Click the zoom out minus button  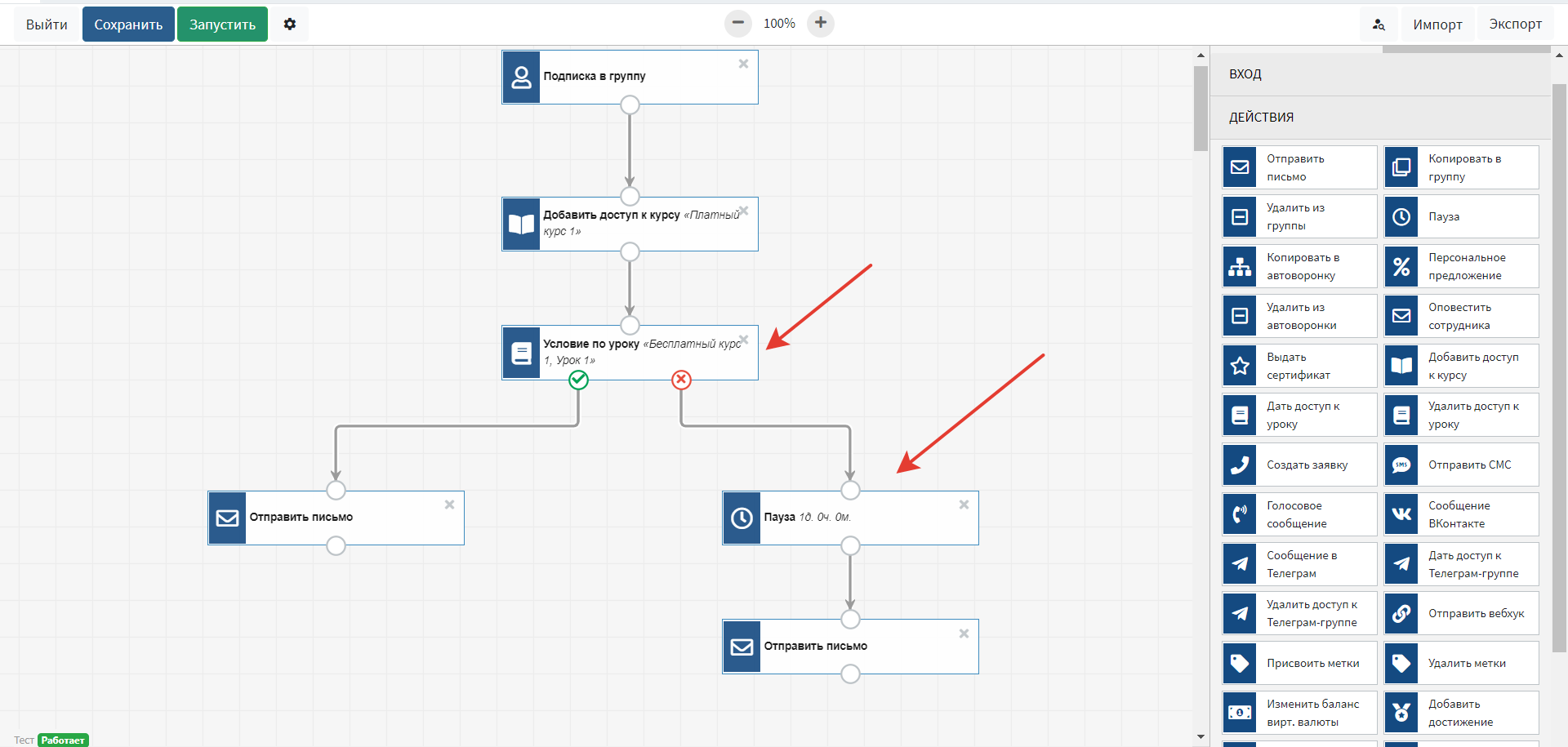pyautogui.click(x=737, y=23)
